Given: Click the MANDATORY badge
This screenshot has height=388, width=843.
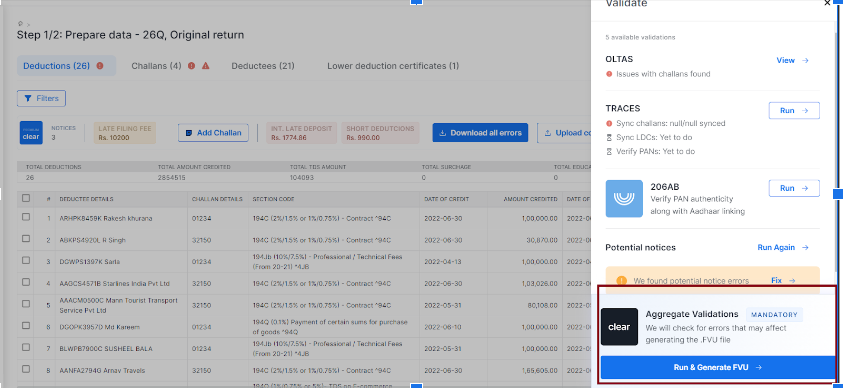Looking at the screenshot, I should pos(774,314).
